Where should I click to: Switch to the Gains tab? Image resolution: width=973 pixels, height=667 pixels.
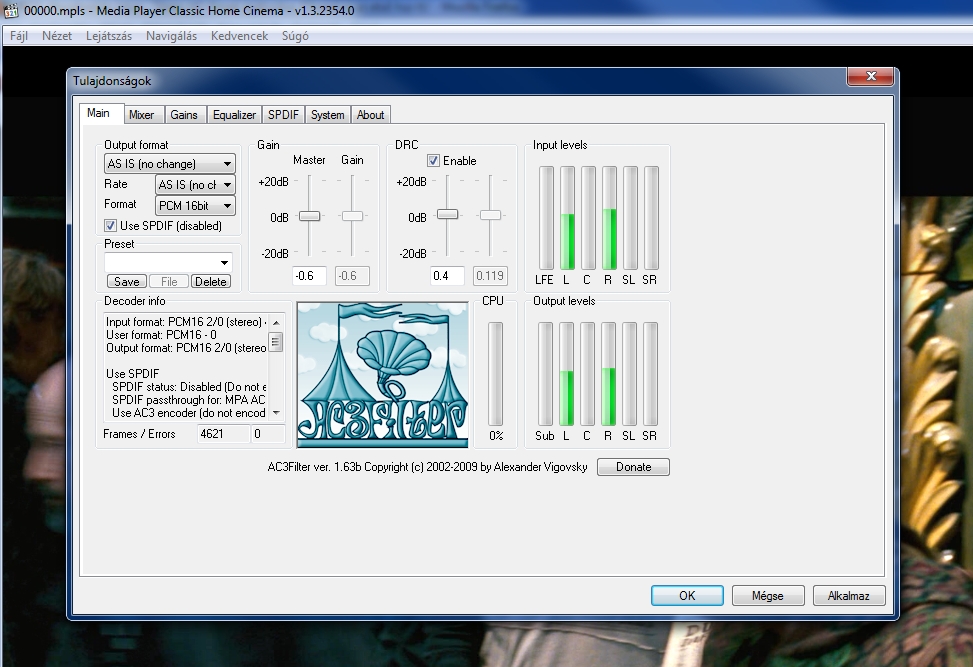pyautogui.click(x=184, y=115)
